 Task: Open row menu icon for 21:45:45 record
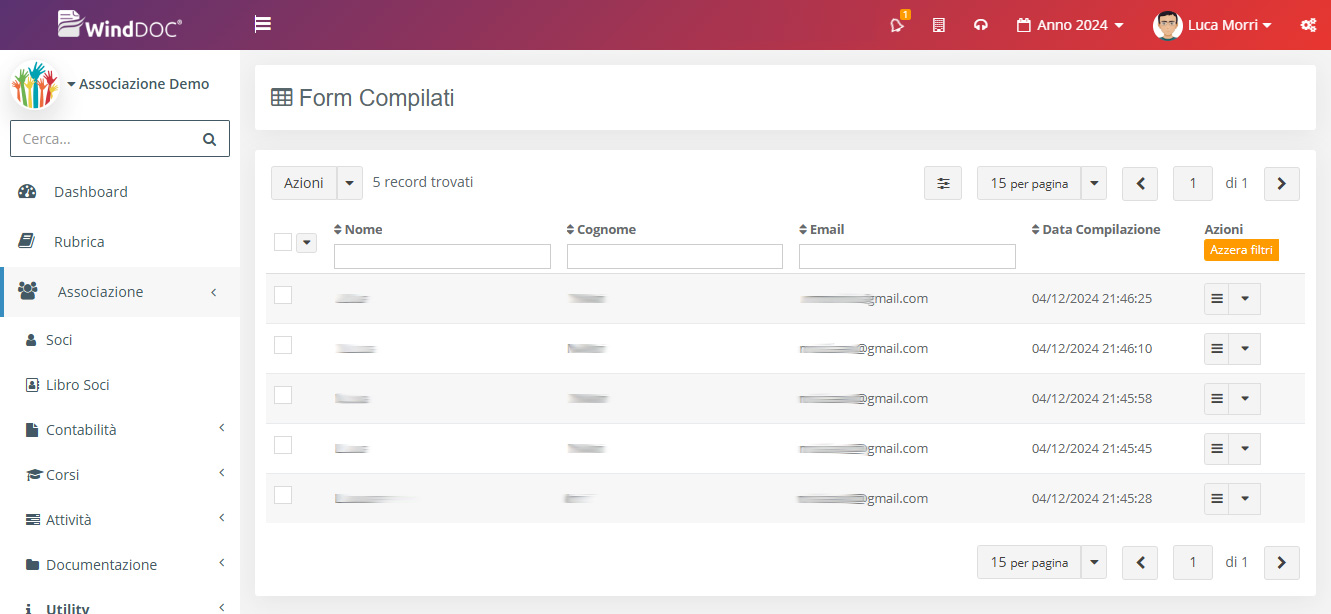(1217, 449)
